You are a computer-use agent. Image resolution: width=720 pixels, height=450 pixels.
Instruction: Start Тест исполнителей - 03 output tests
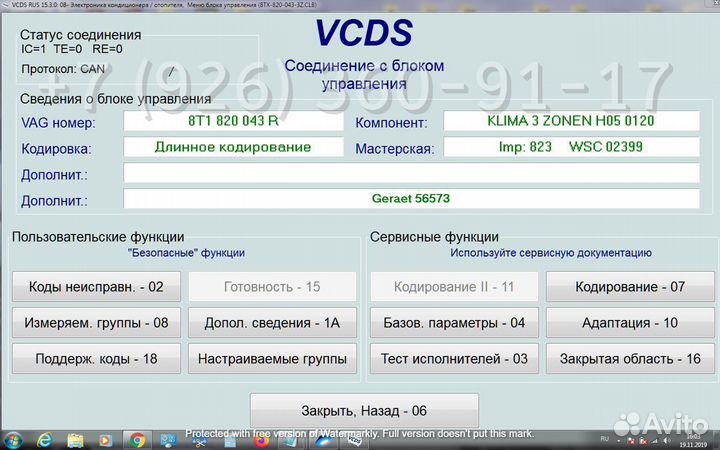coord(454,359)
